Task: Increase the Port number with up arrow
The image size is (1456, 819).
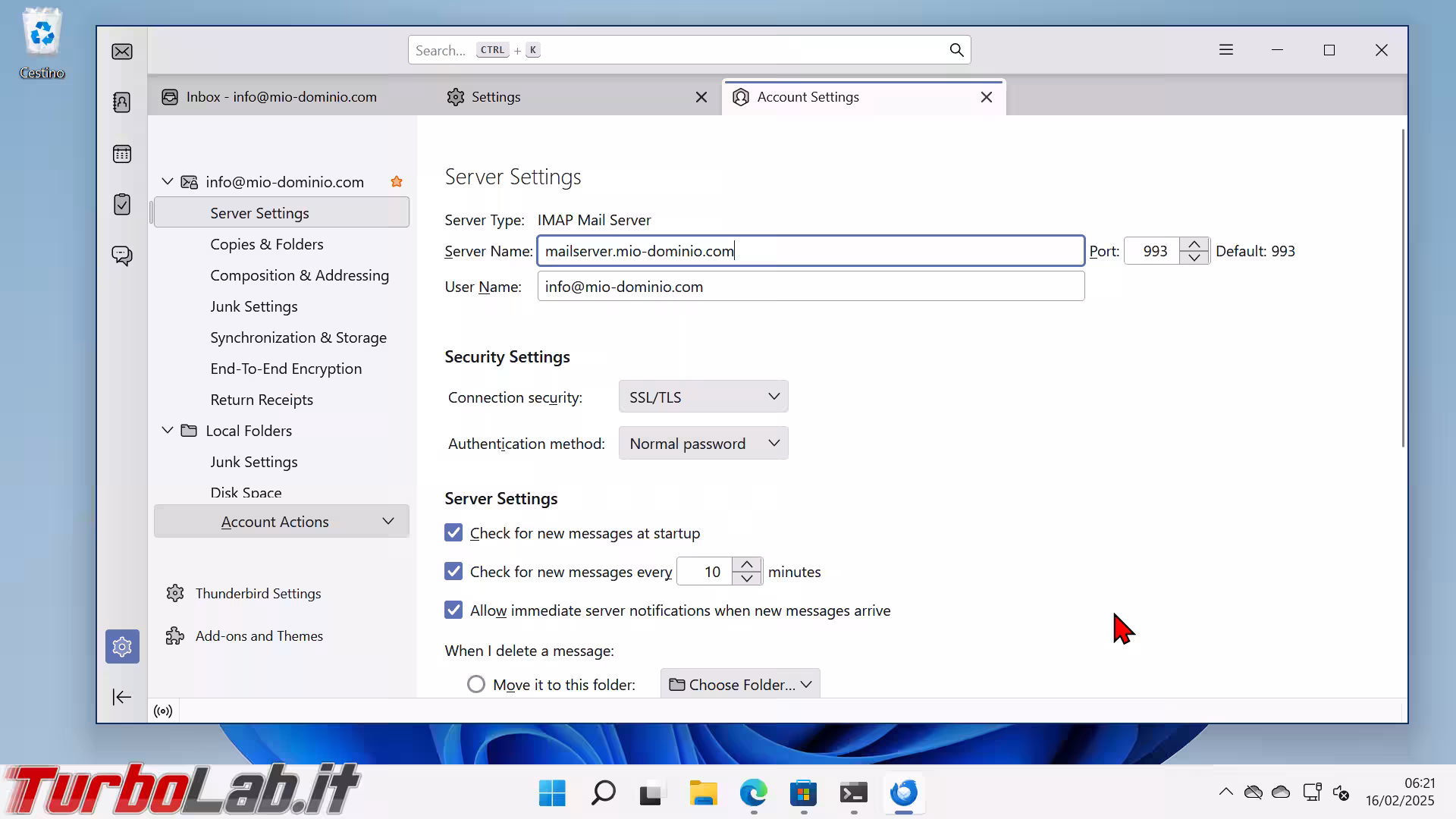Action: point(1194,244)
